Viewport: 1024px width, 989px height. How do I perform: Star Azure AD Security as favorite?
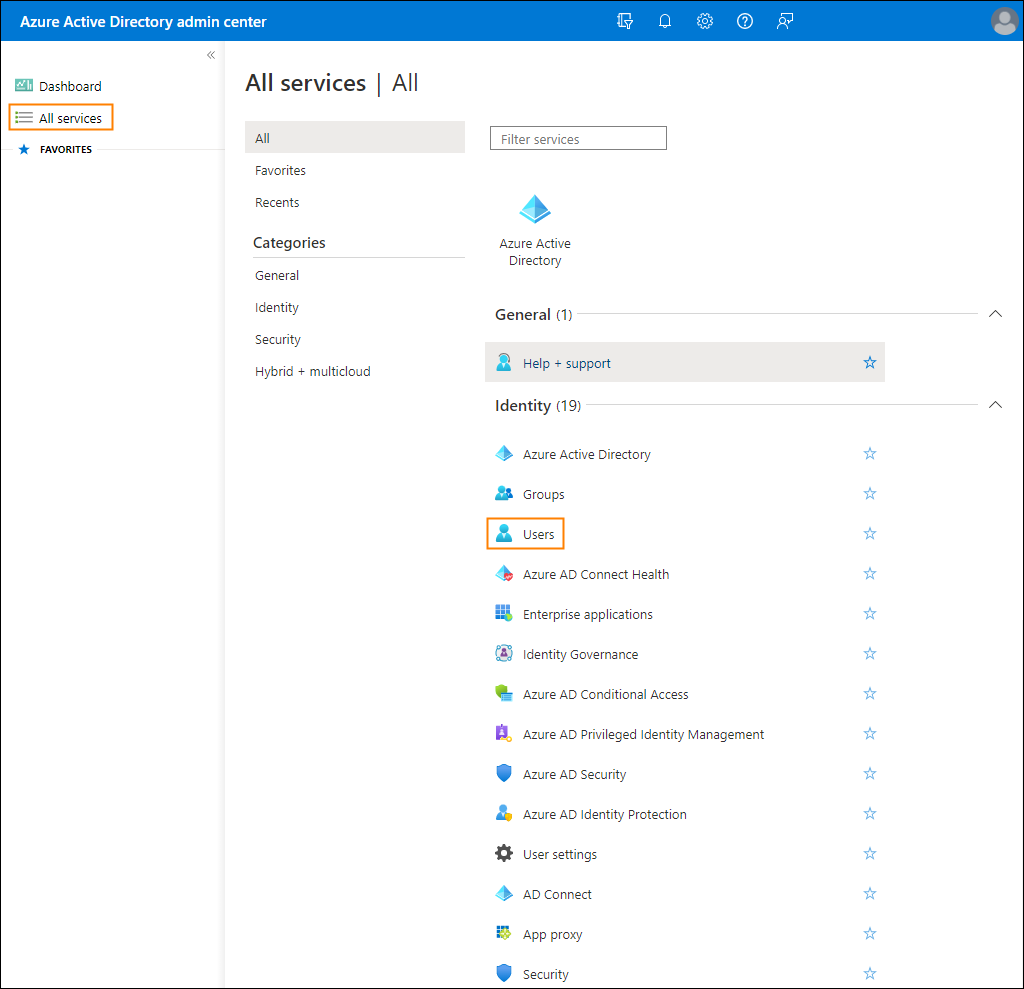click(870, 773)
